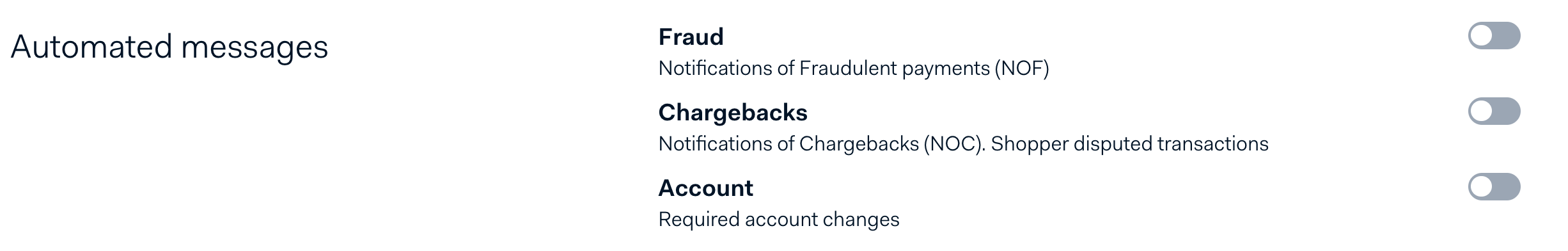
Task: Click the word Fraudulent in Fraud description
Action: pyautogui.click(x=848, y=69)
